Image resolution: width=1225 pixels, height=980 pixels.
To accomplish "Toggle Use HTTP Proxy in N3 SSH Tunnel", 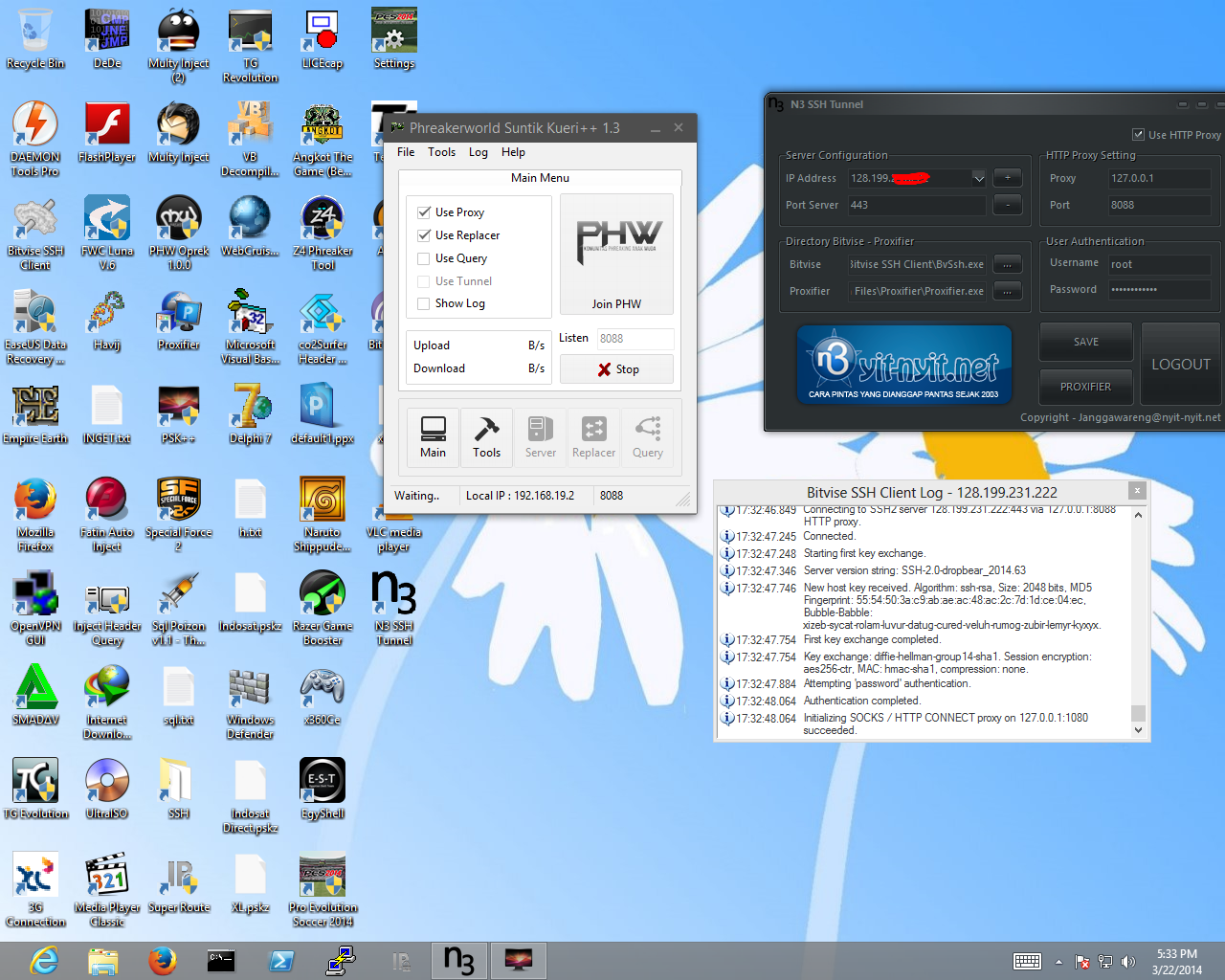I will tap(1138, 135).
